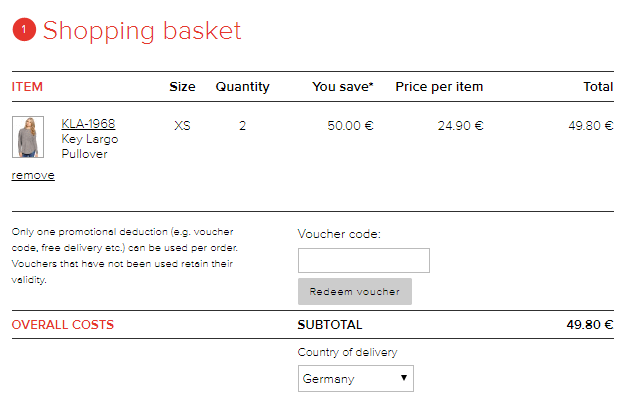Click the Size column header

click(x=182, y=87)
